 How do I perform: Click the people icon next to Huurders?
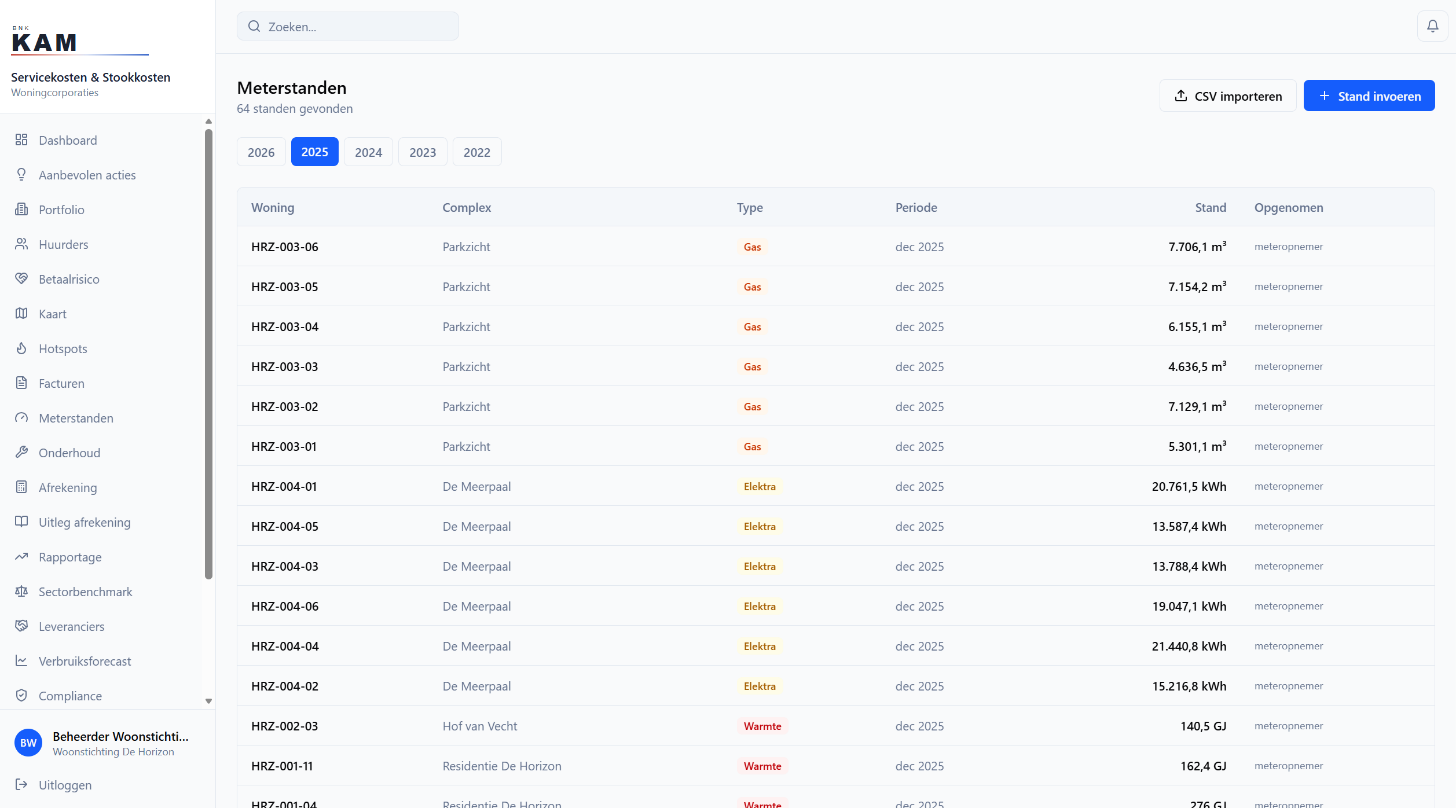21,244
